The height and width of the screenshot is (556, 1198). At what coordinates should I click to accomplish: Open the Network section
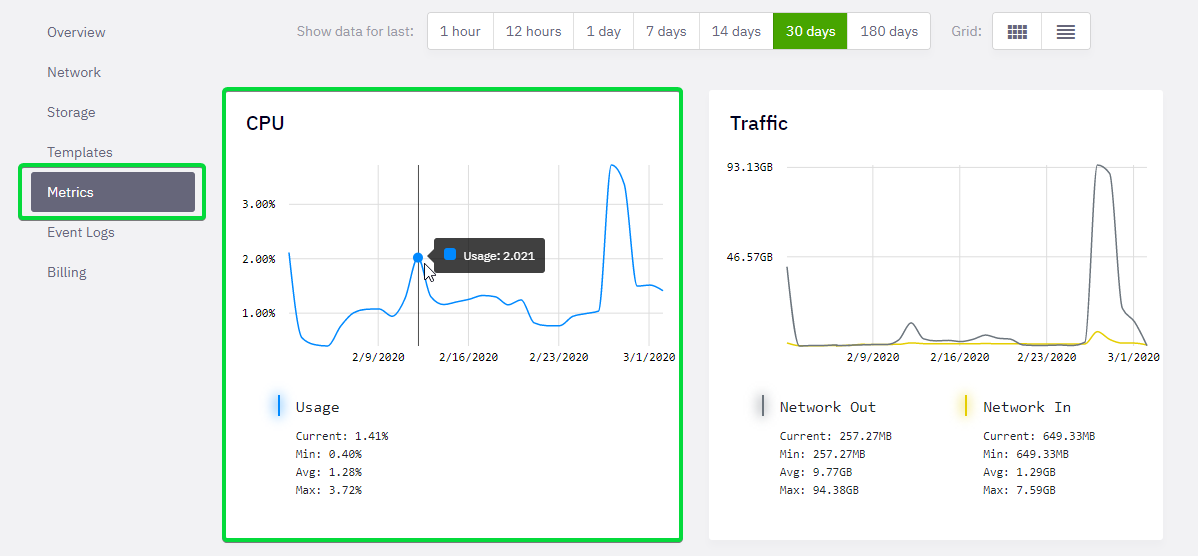click(74, 73)
